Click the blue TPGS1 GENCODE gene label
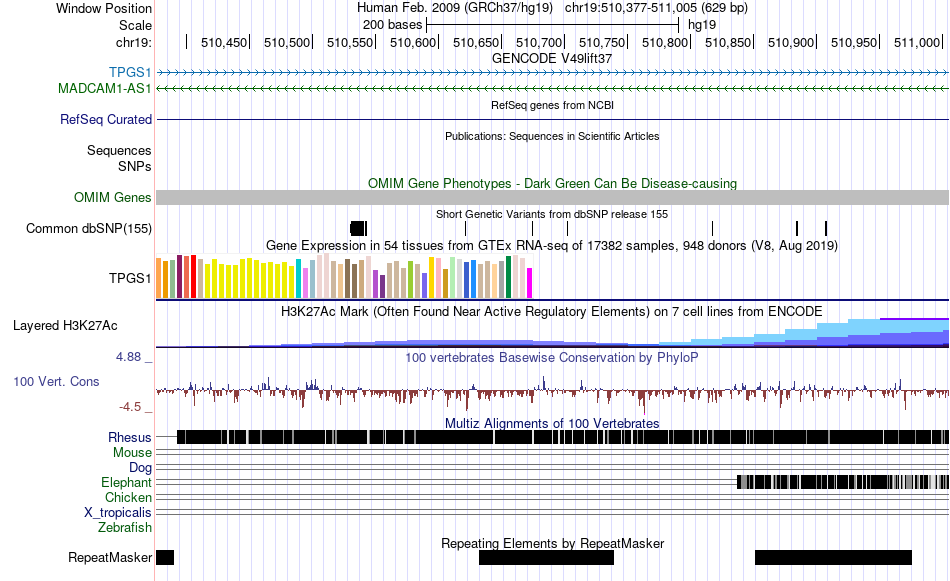The image size is (950, 581). click(130, 73)
